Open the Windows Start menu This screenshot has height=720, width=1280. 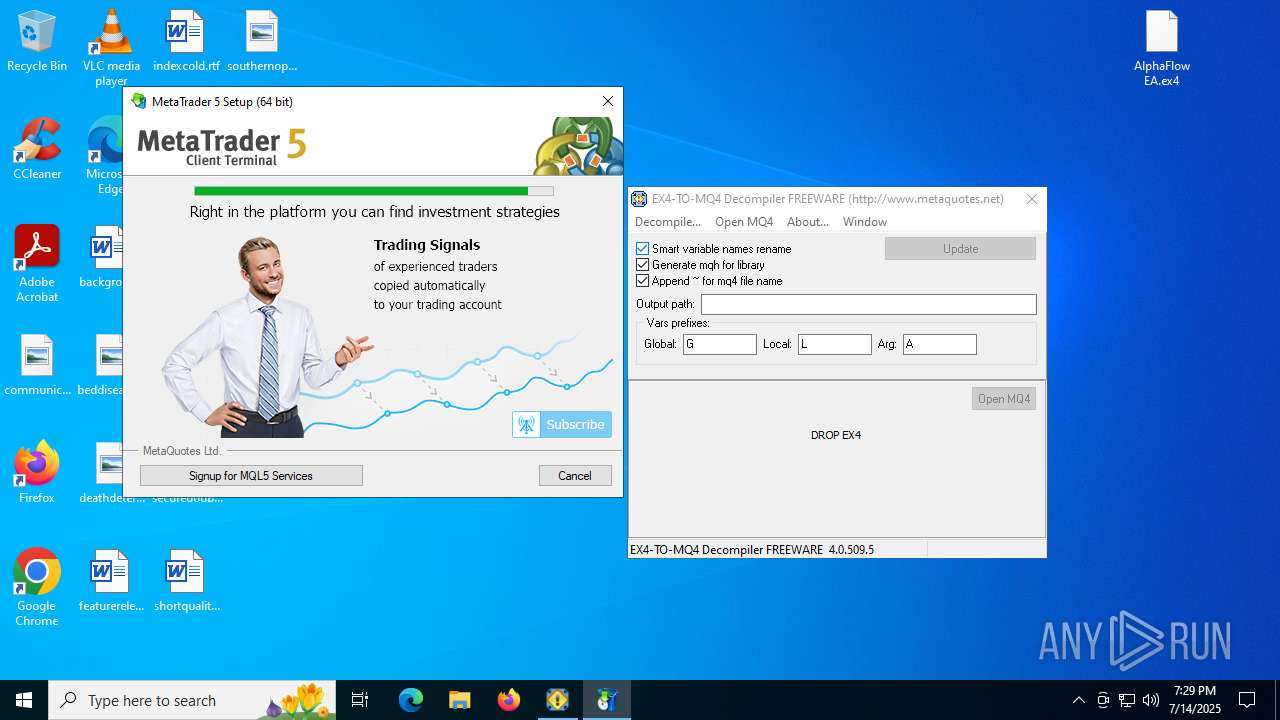click(x=24, y=700)
